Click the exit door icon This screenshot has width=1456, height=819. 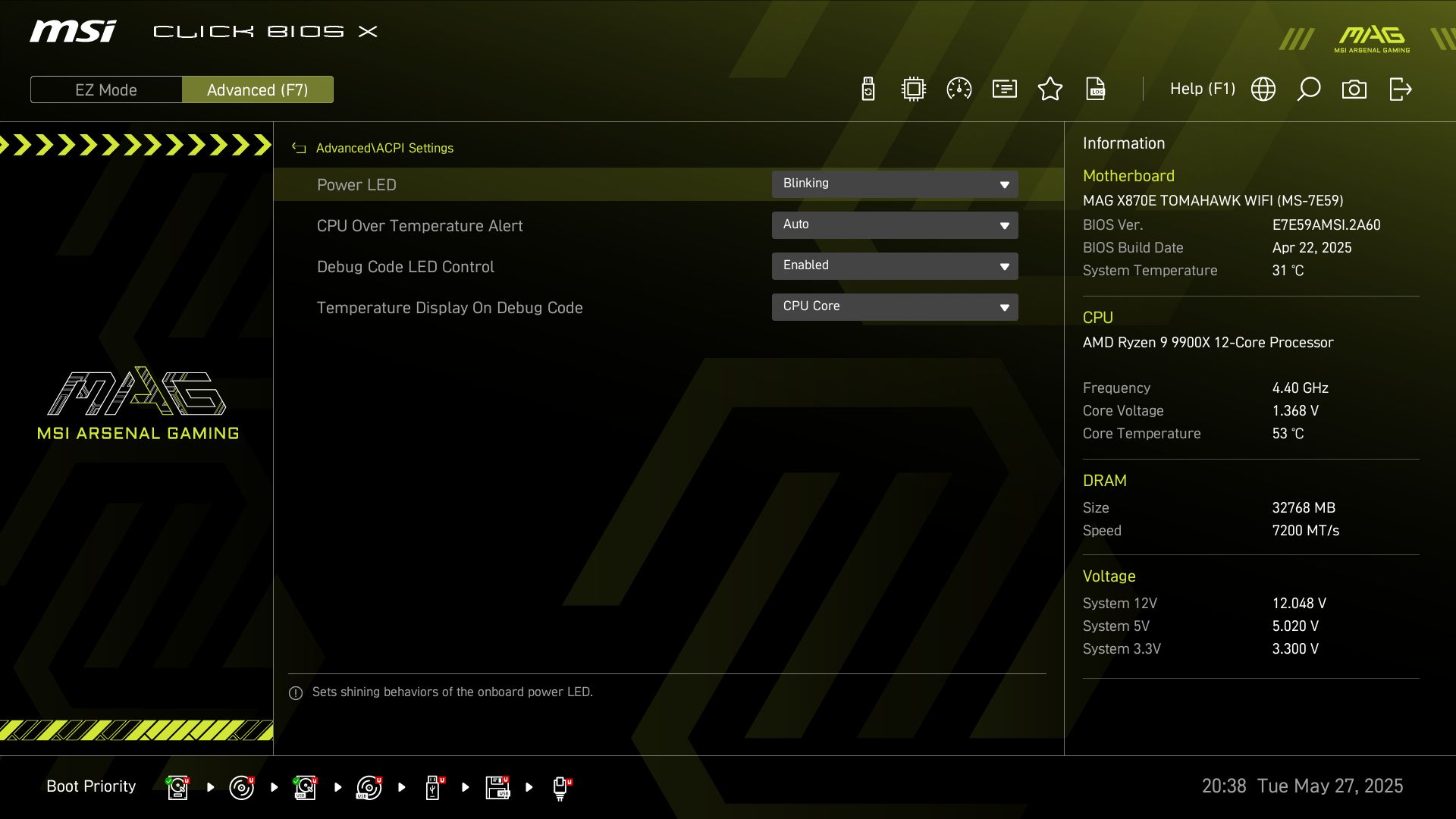pos(1400,89)
